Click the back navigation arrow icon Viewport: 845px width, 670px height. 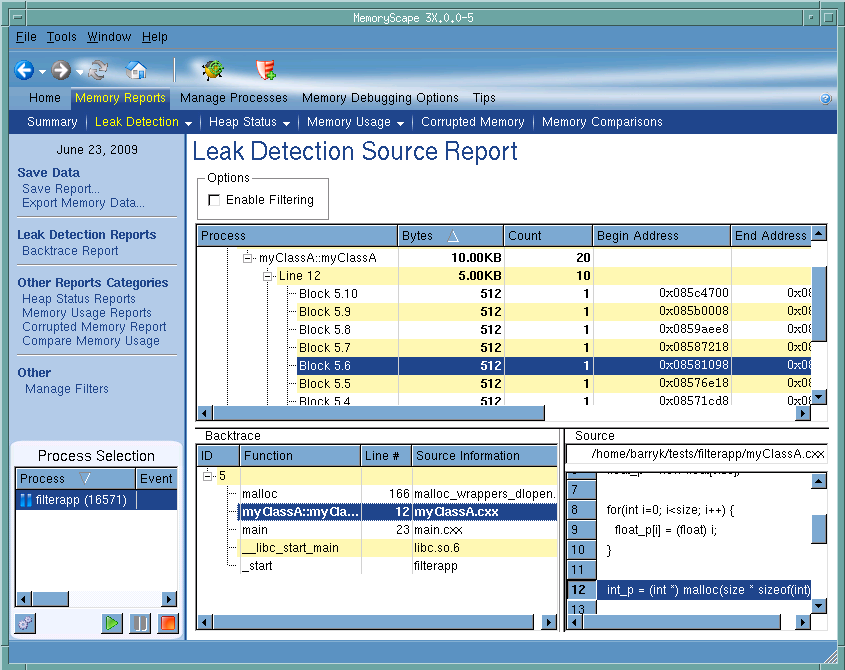[x=23, y=70]
